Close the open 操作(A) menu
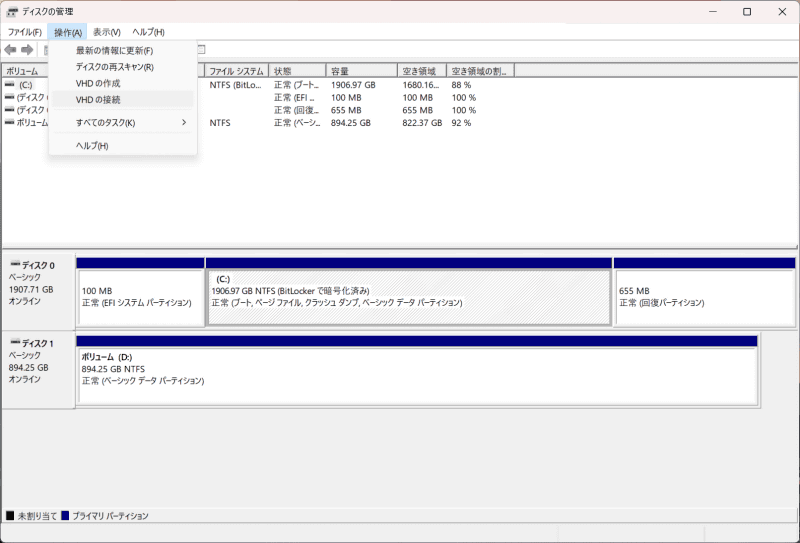Viewport: 800px width, 543px height. pos(68,32)
